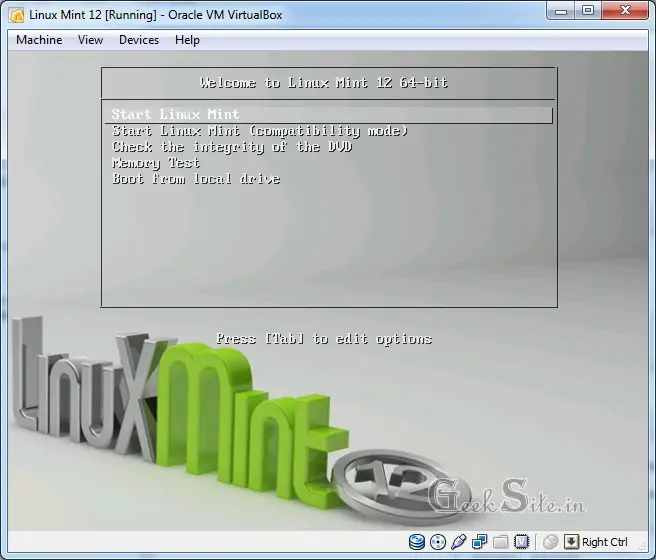Click the hard disk activity status icon

[x=417, y=542]
